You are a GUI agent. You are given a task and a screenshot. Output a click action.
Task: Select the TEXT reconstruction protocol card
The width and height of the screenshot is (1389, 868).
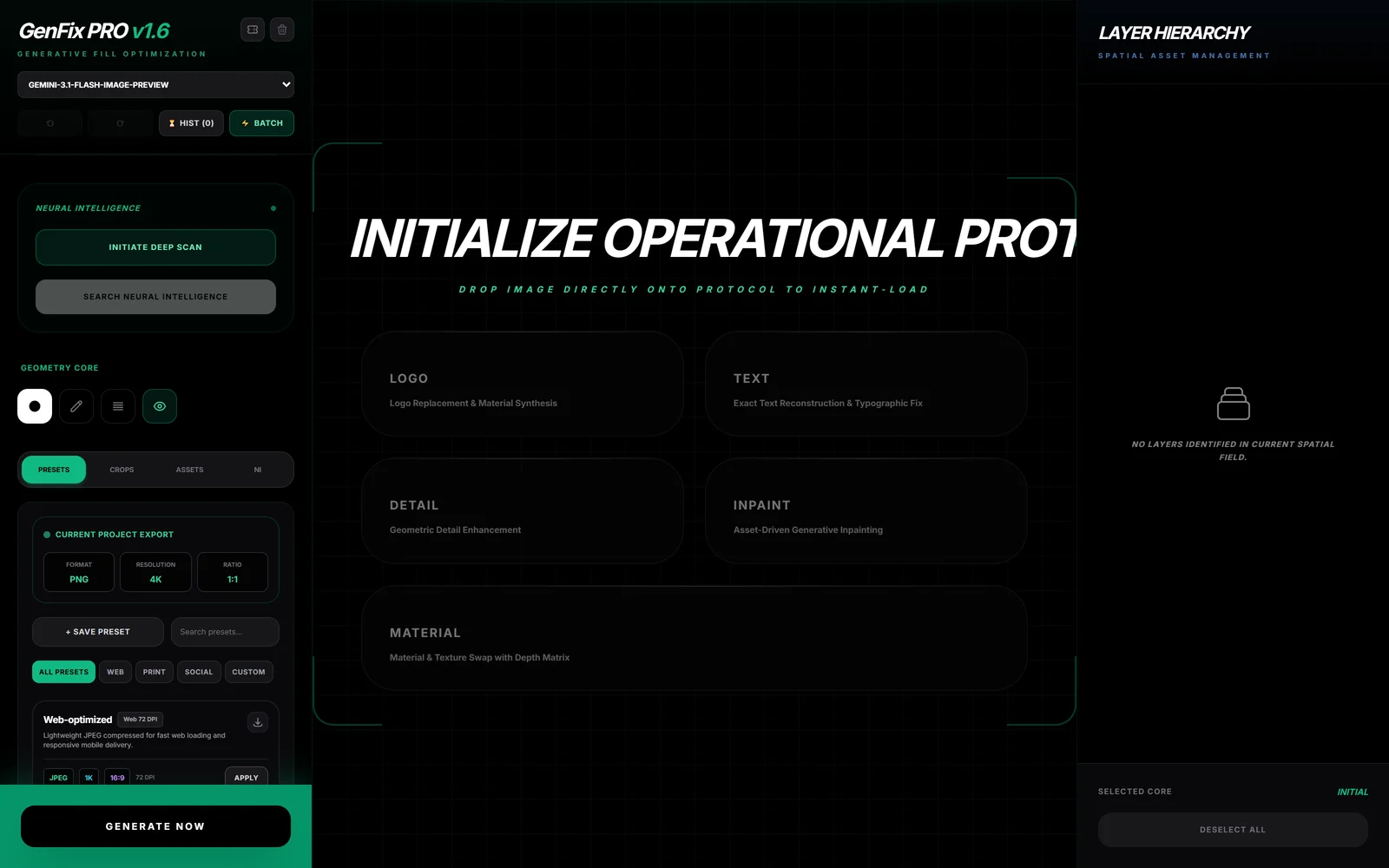tap(866, 384)
